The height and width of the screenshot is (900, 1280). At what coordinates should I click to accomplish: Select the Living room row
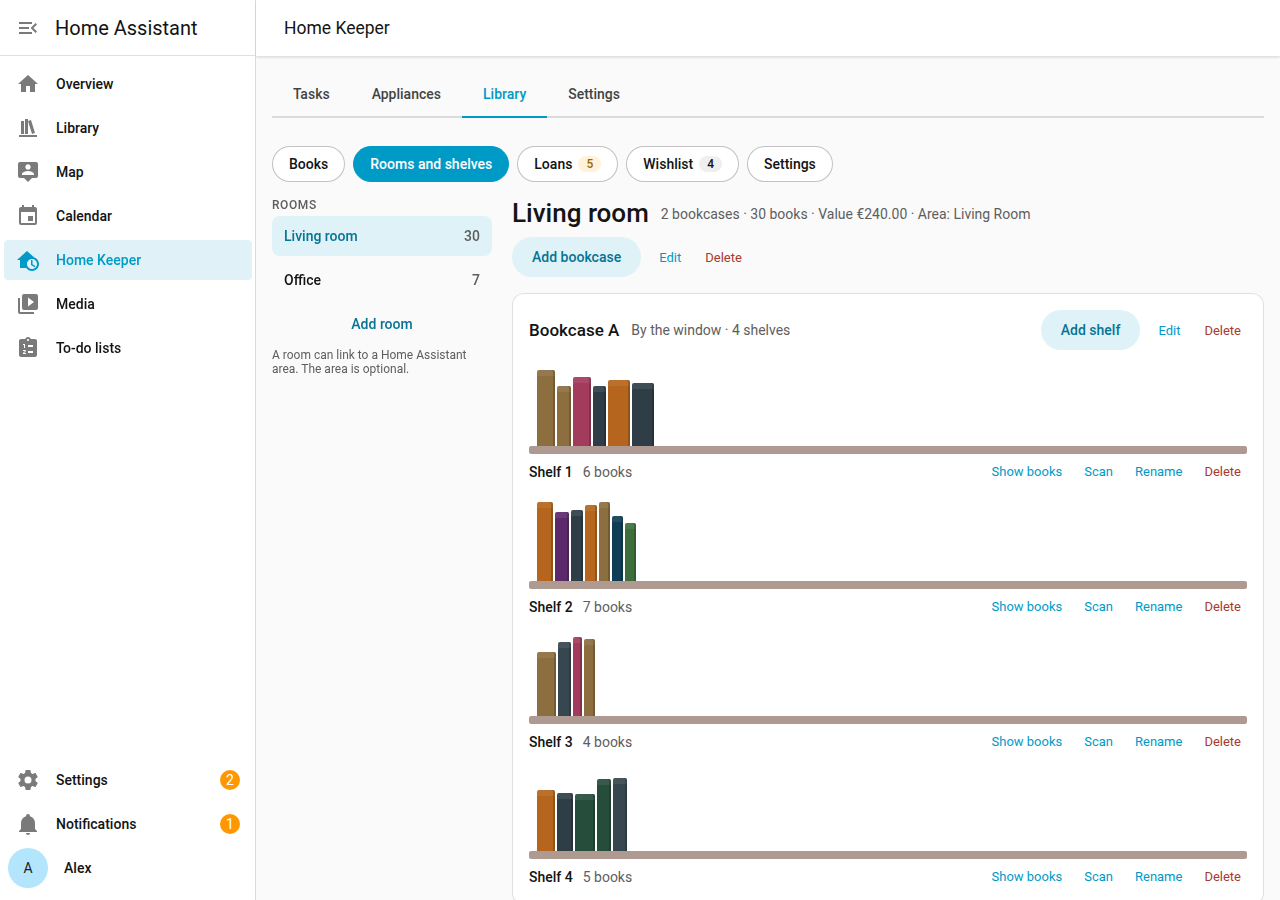pos(382,236)
